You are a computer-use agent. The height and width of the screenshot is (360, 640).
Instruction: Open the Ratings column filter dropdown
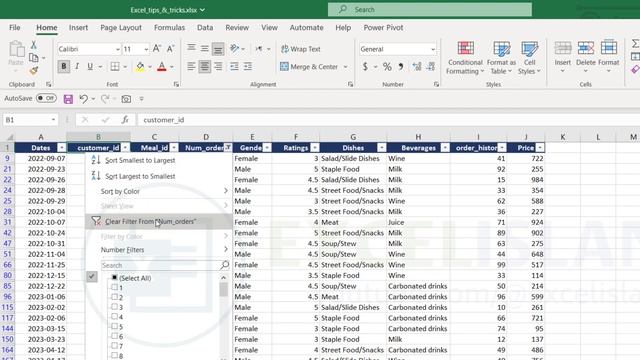[315, 148]
